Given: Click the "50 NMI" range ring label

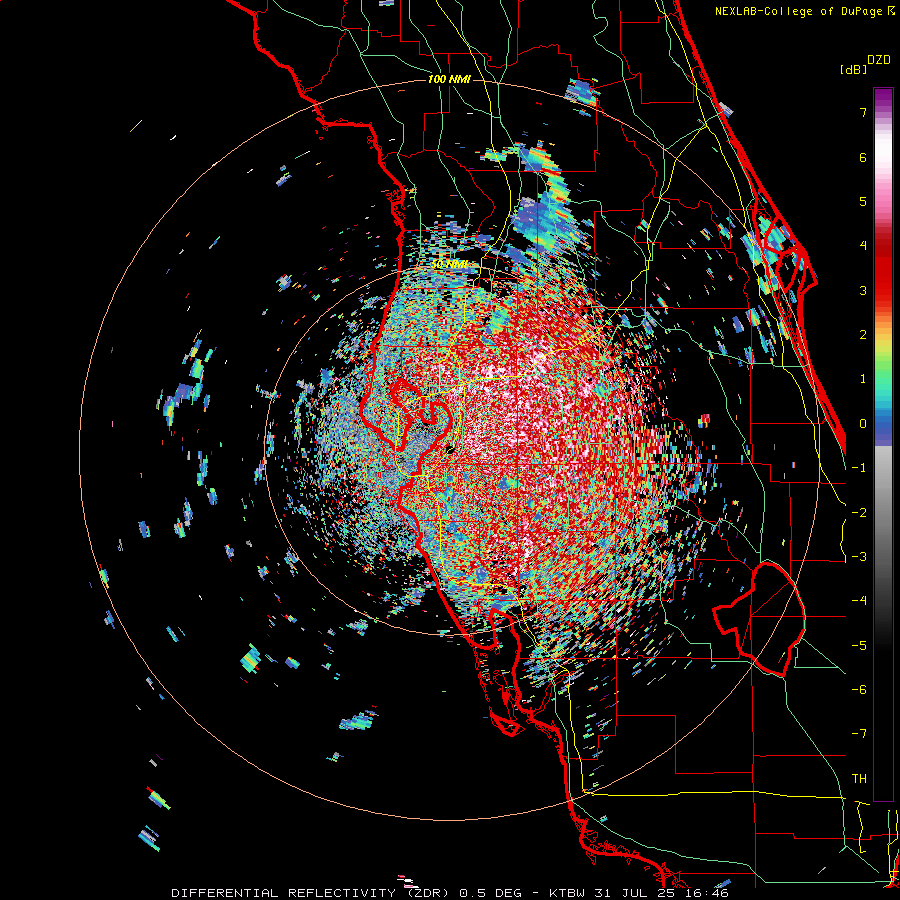Looking at the screenshot, I should 449,265.
